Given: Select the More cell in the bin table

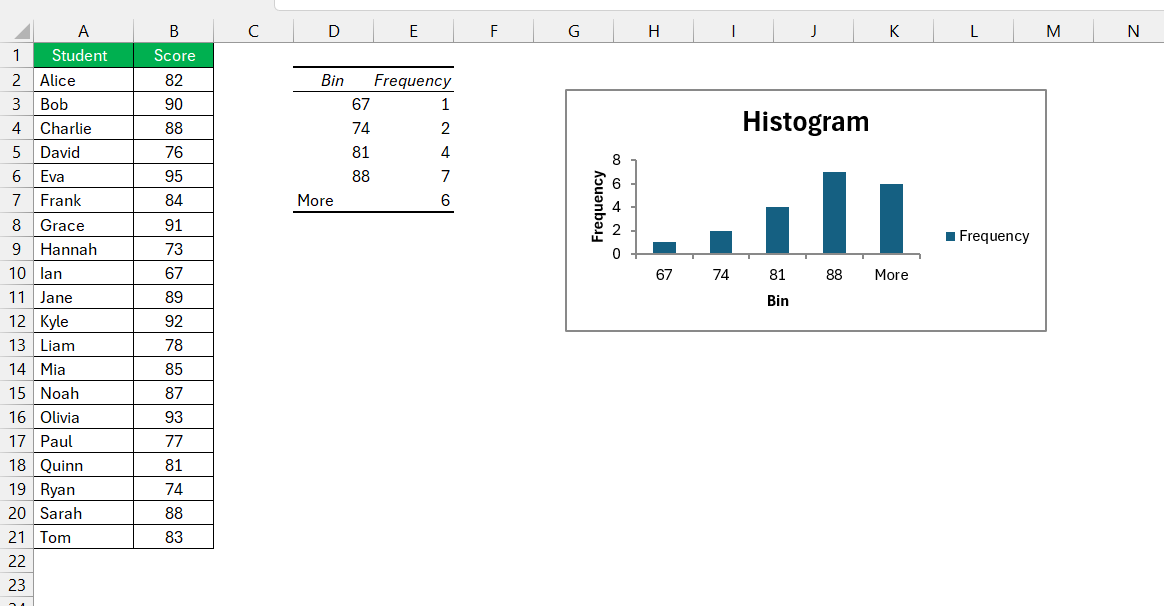Looking at the screenshot, I should click(x=313, y=200).
